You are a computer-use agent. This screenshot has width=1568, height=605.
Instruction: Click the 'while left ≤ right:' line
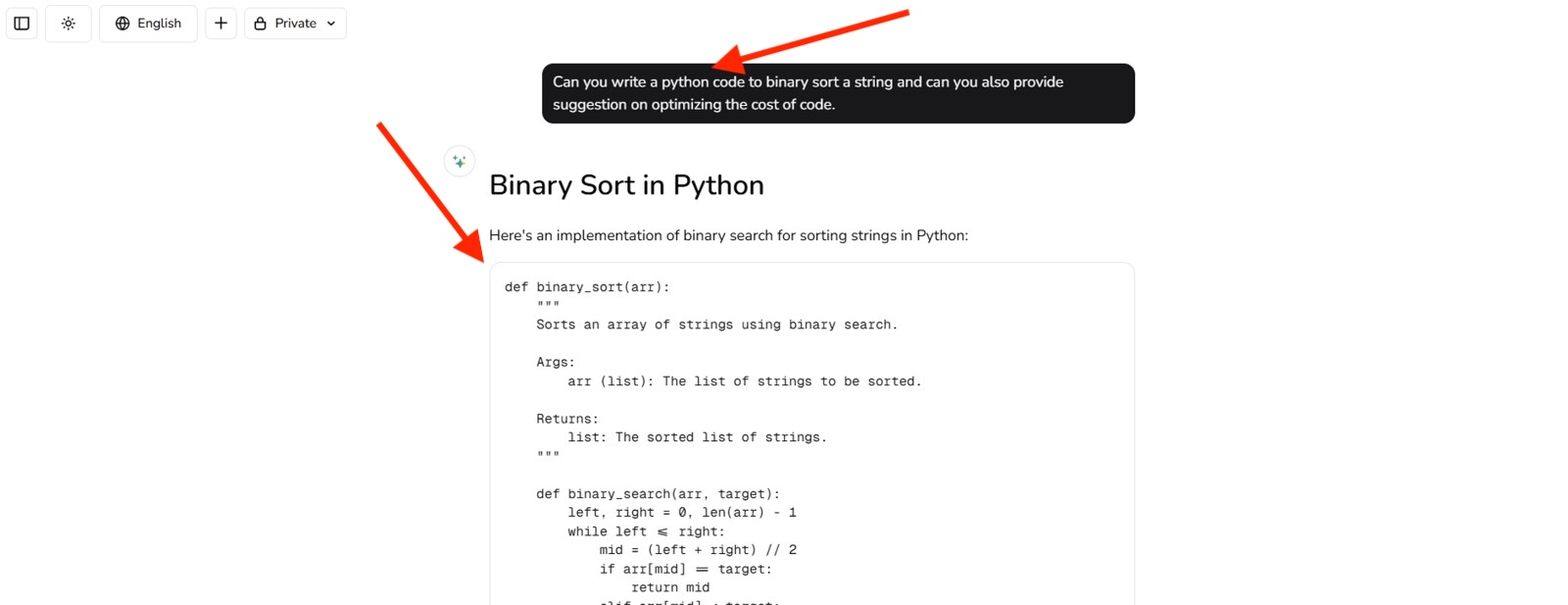click(x=646, y=531)
